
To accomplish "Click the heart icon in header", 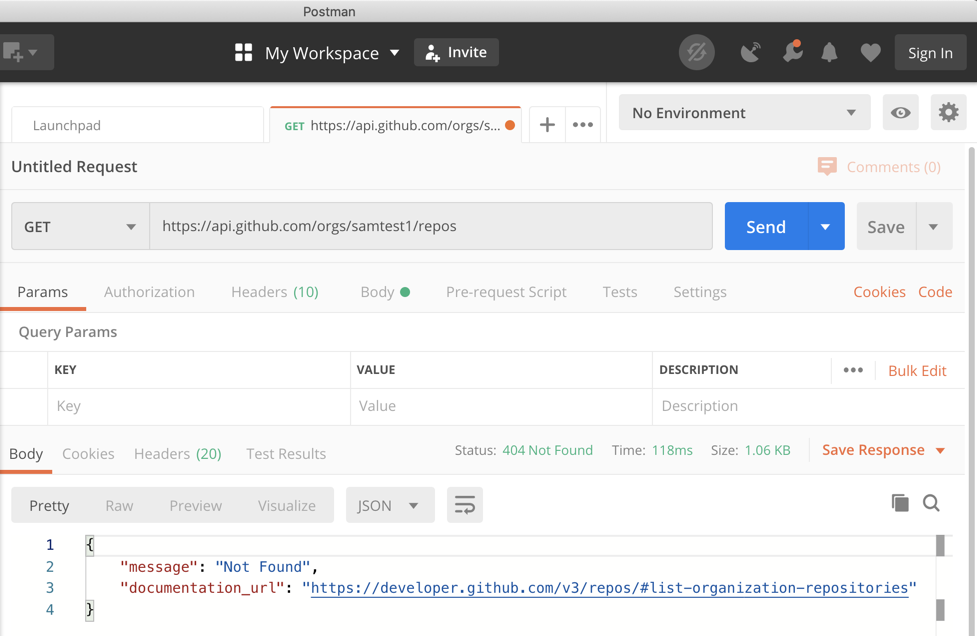I will click(870, 53).
